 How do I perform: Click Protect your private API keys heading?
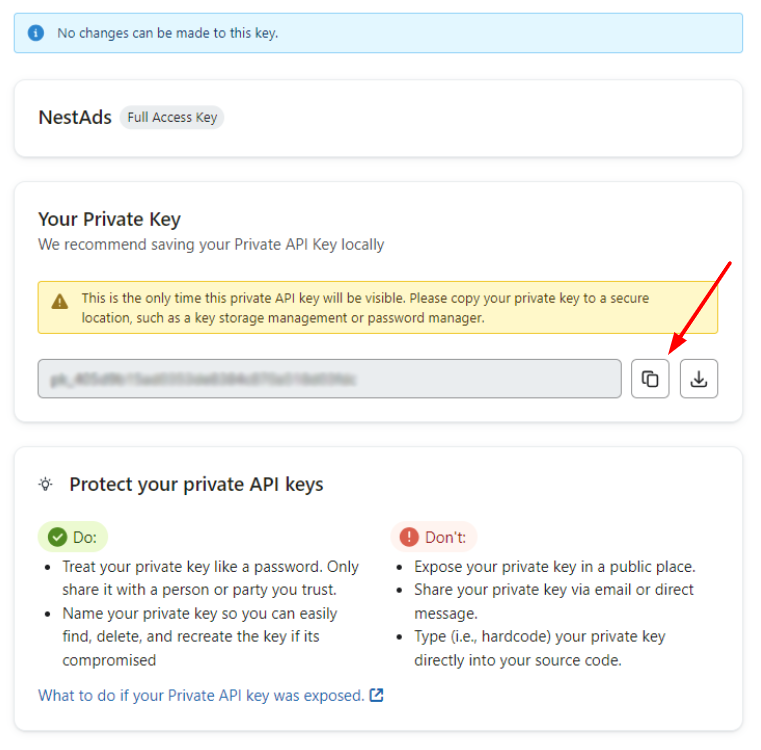(x=196, y=484)
